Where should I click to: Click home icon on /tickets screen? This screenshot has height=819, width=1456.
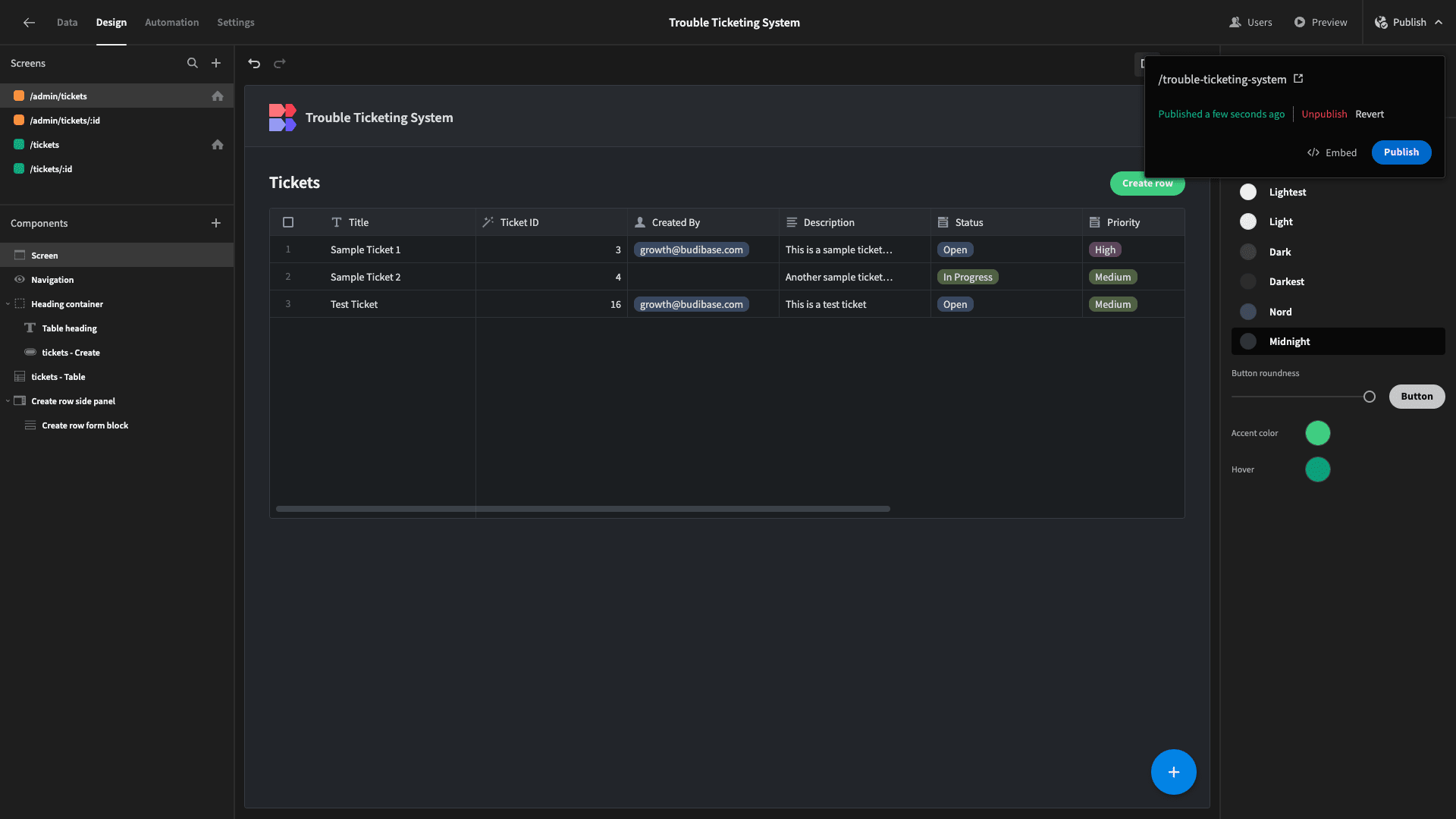click(x=218, y=145)
